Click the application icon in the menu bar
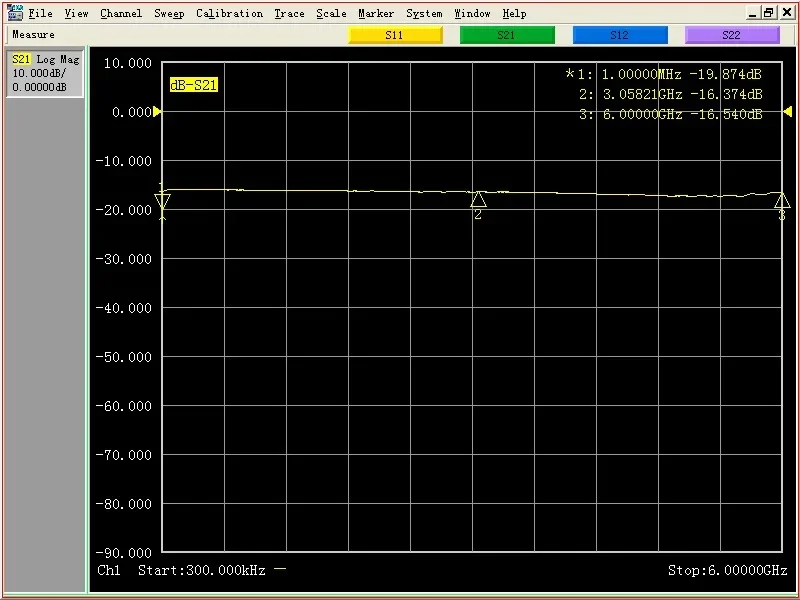800x600 pixels. tap(14, 13)
